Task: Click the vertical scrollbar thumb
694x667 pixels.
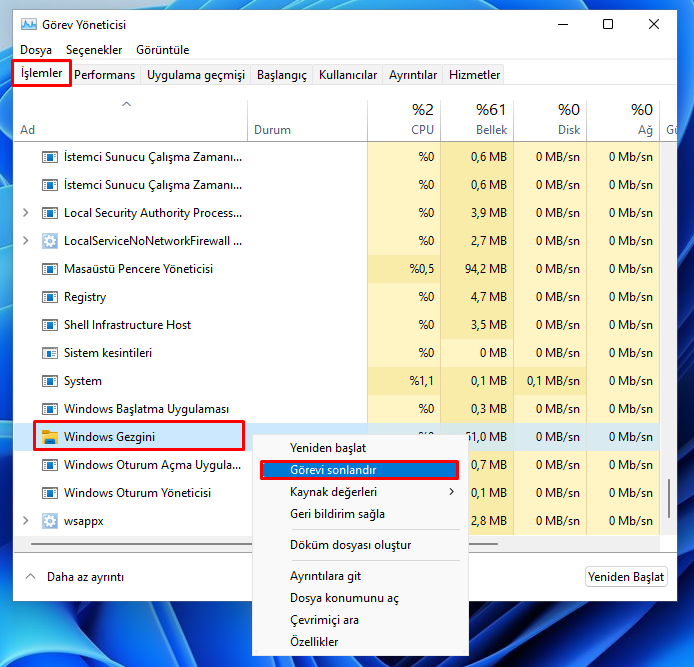Action: click(669, 498)
